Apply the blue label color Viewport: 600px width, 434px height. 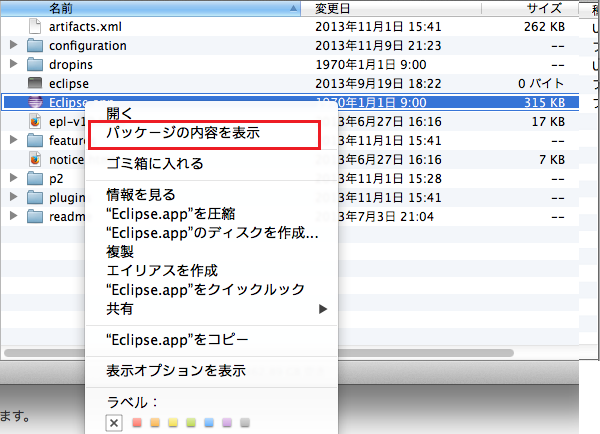coord(209,423)
